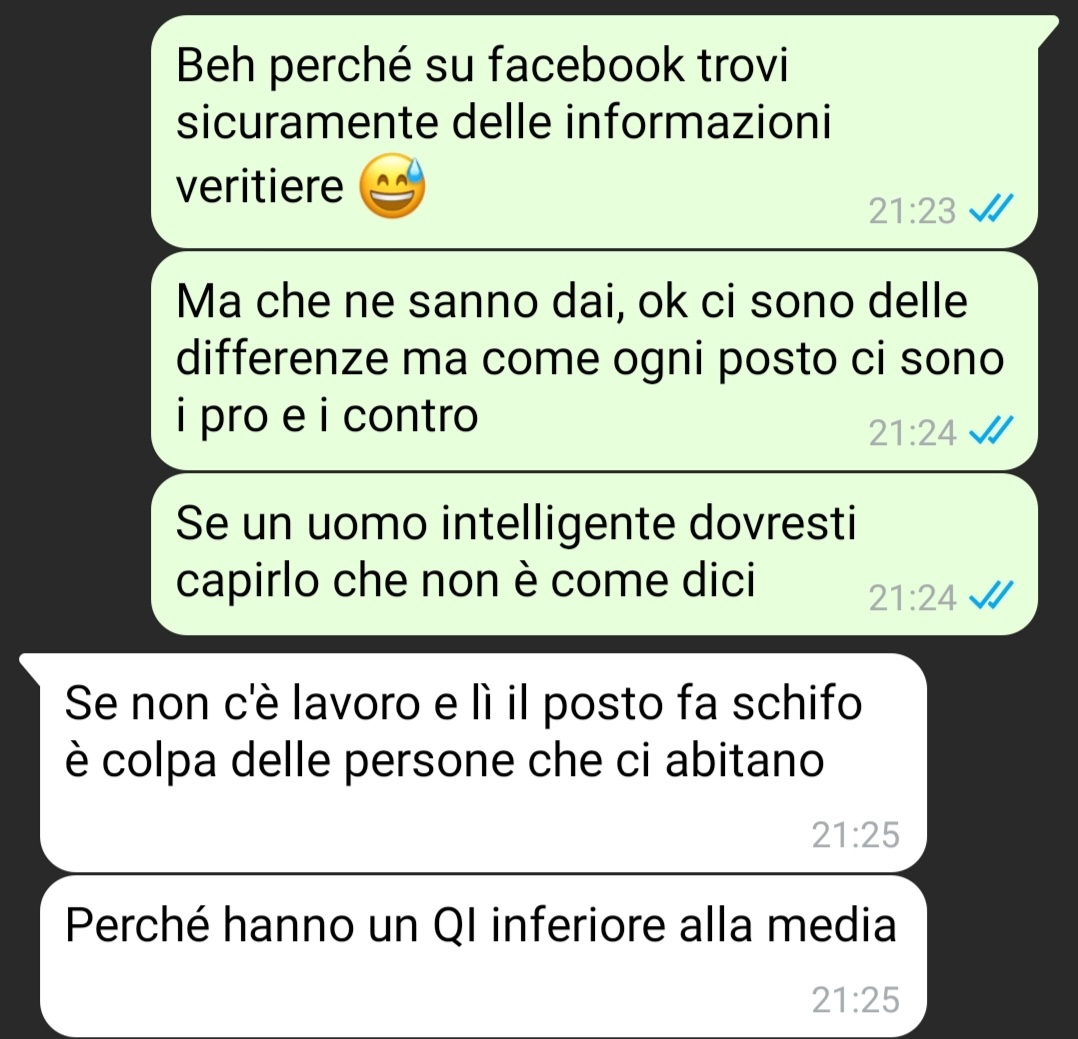Tap the text 'è colpa delle persone che ci abitano'
The height and width of the screenshot is (1039, 1078).
coord(444,762)
